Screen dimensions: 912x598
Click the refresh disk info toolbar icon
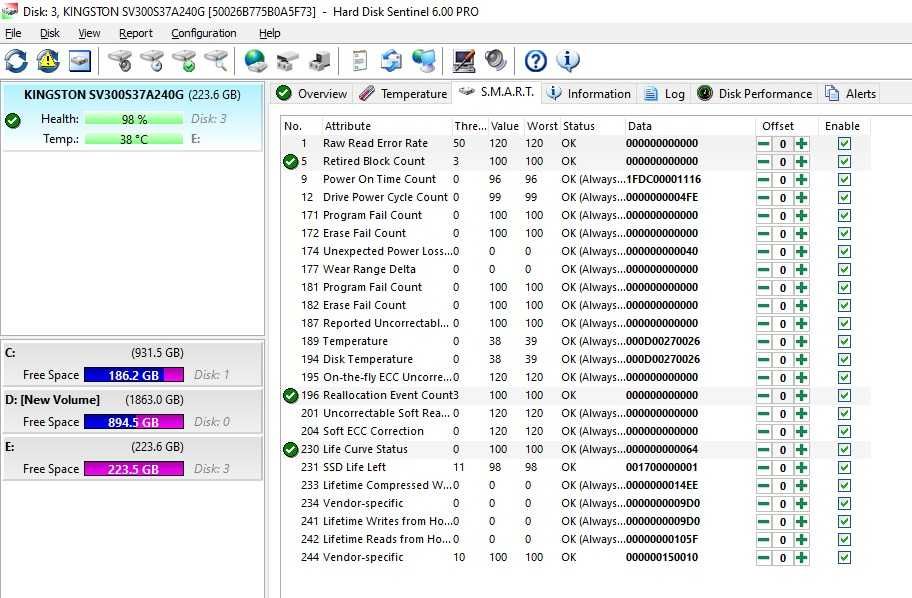(16, 60)
